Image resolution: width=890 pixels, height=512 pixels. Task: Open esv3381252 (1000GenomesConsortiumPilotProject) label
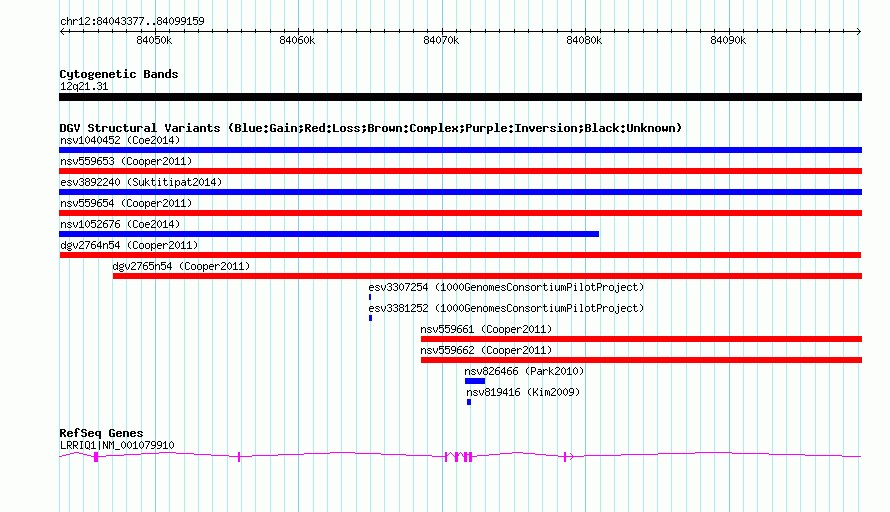tap(506, 308)
